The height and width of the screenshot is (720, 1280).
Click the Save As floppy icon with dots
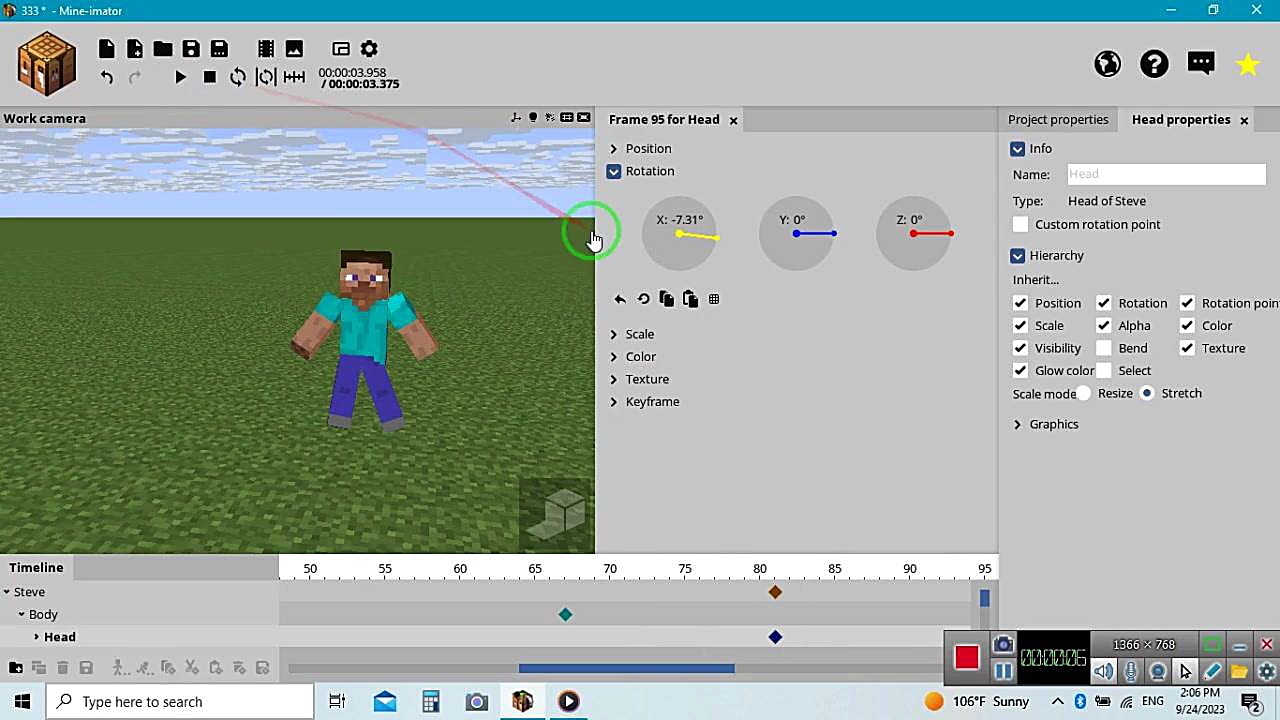(x=219, y=49)
